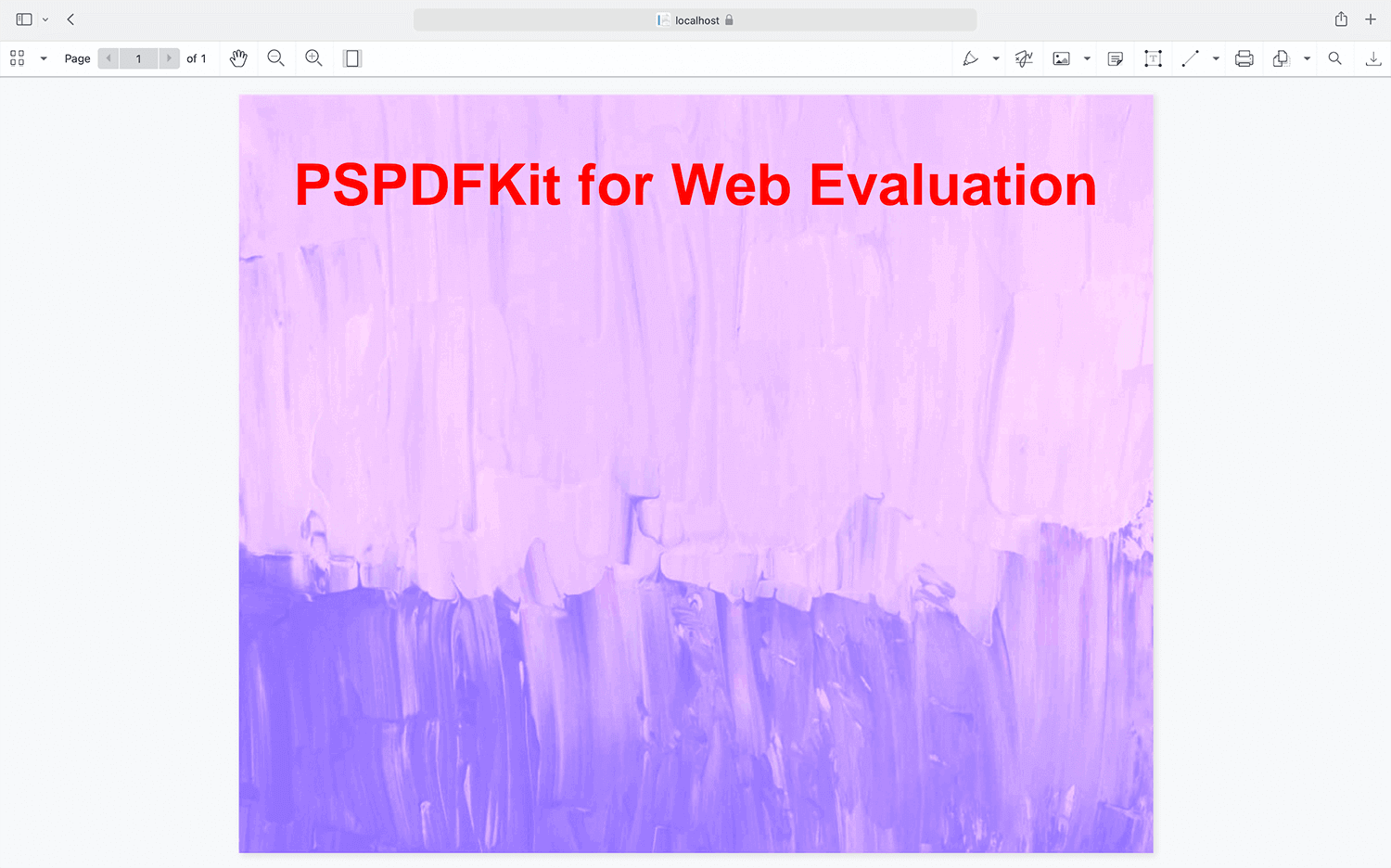Add a note annotation

(1116, 58)
